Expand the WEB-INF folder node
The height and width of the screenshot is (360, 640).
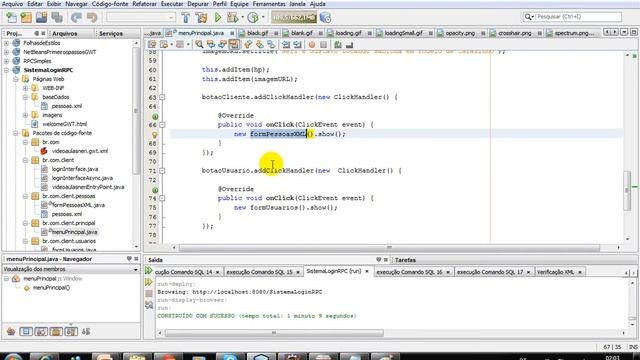tap(25, 88)
